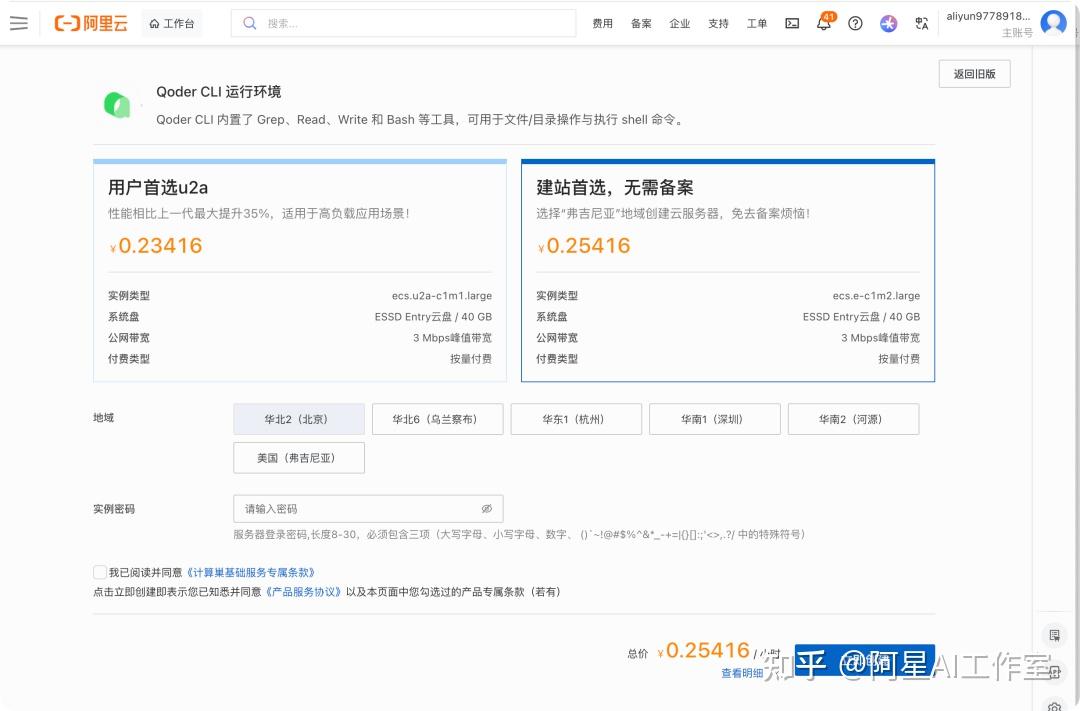The image size is (1080, 711).
Task: Click the 返回旧版 button
Action: 974,73
